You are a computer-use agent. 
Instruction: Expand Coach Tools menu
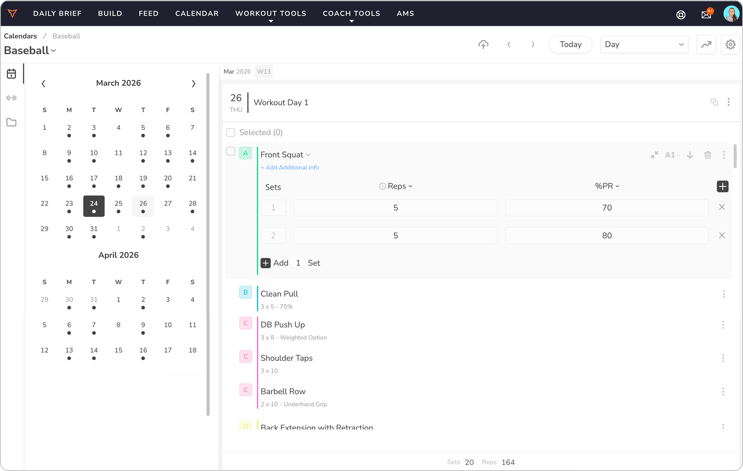351,14
